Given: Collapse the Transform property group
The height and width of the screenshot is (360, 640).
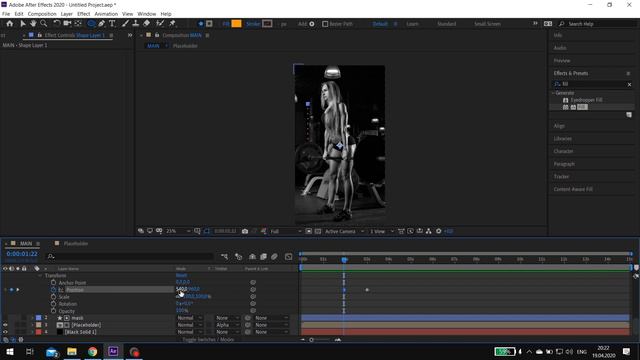Looking at the screenshot, I should click(x=40, y=276).
